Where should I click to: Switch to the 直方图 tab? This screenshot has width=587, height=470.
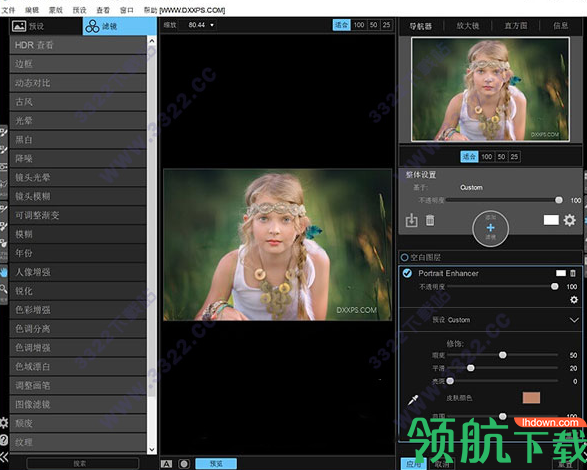(x=515, y=26)
